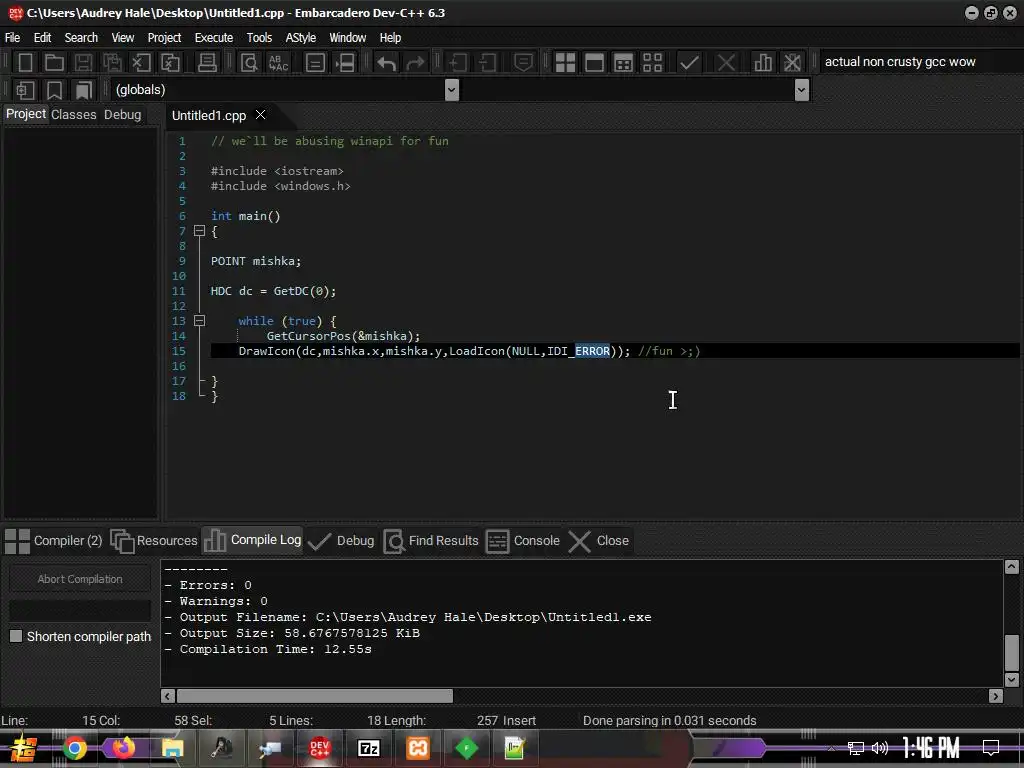Click the Abort Compilation button
Image resolution: width=1024 pixels, height=768 pixels.
(80, 579)
